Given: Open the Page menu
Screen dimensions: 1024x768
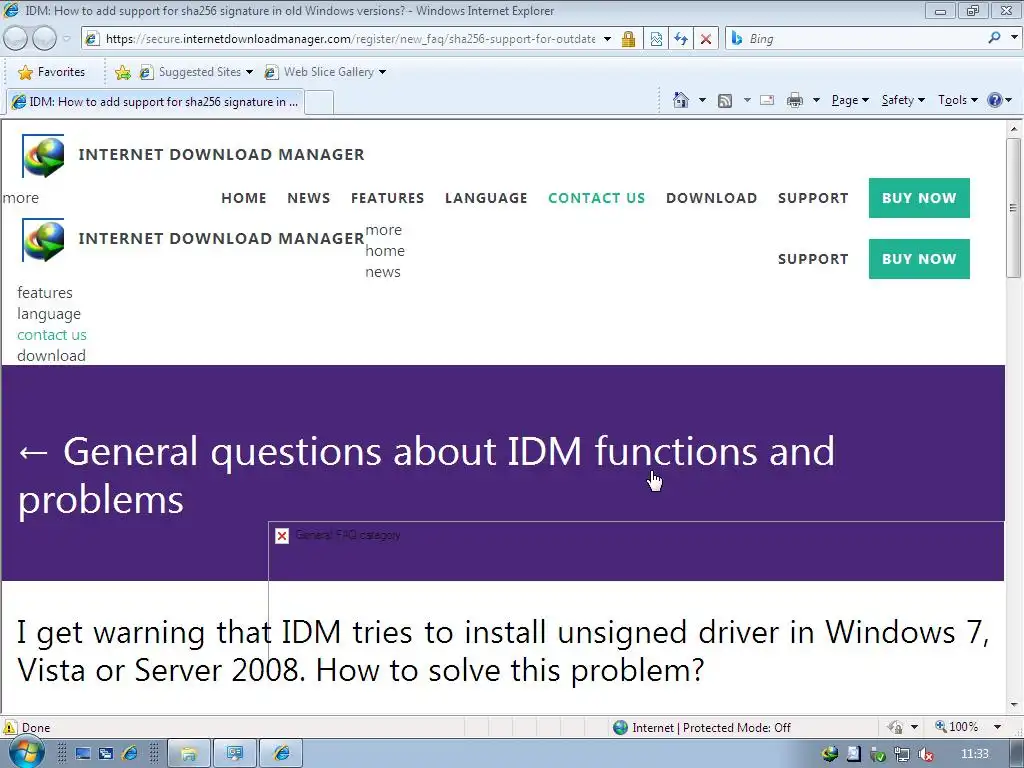Looking at the screenshot, I should pyautogui.click(x=850, y=100).
